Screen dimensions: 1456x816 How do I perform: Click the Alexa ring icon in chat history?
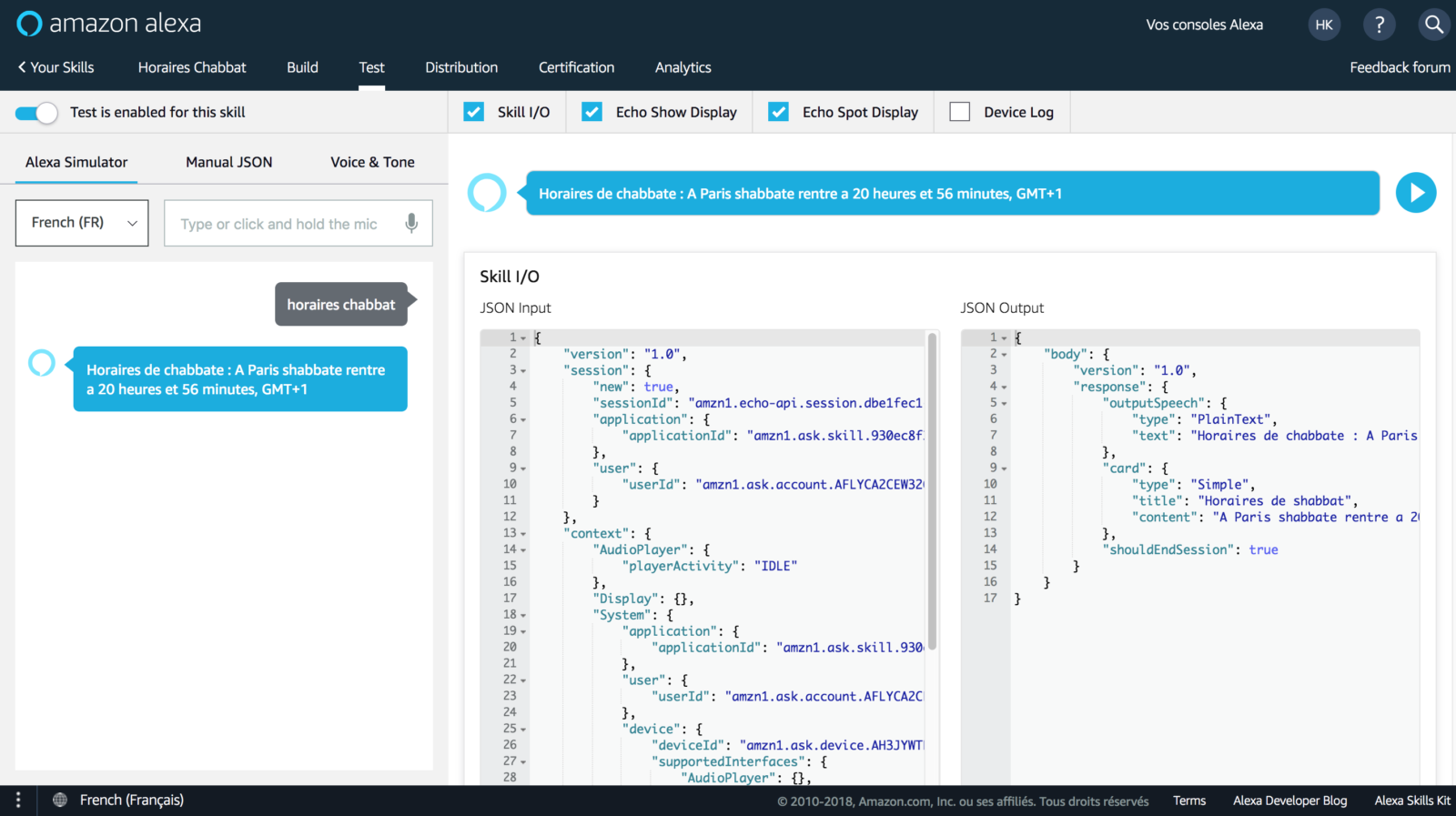coord(42,363)
